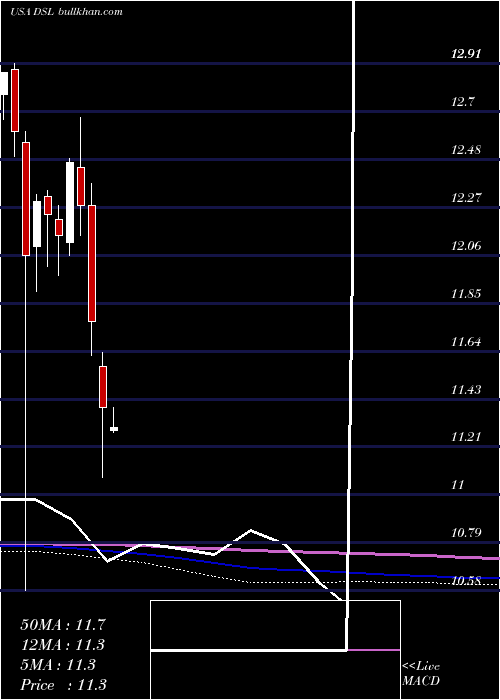Click the 12.48 price axis label

pyautogui.click(x=467, y=150)
